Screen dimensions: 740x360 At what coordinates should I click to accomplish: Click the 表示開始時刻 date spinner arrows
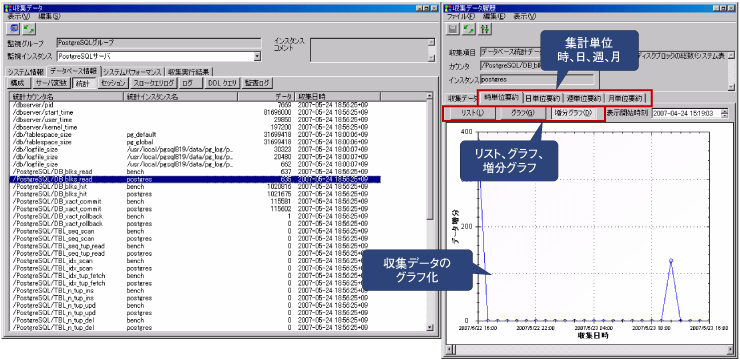click(724, 113)
